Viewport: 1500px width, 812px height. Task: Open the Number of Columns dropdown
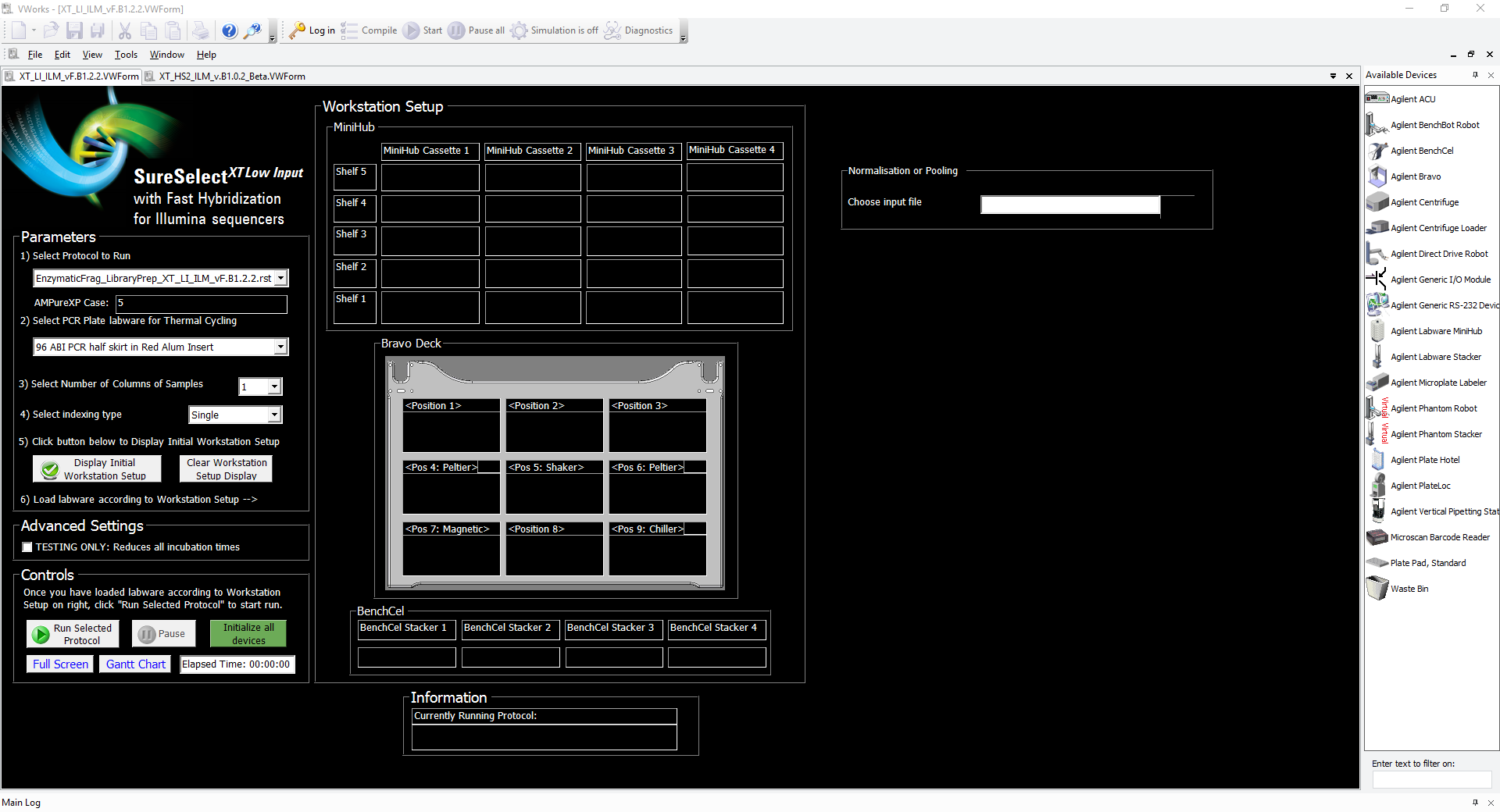[274, 386]
